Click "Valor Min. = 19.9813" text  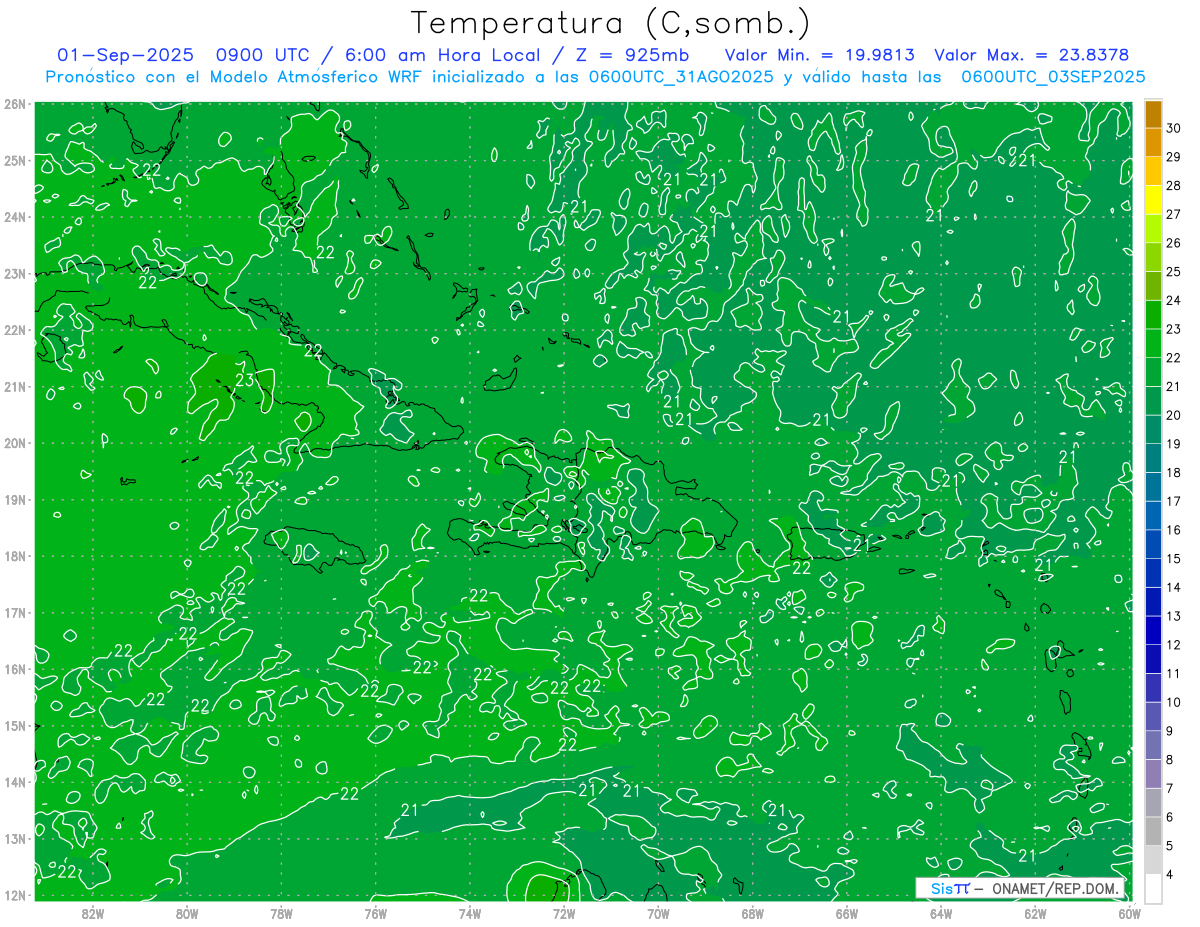[x=820, y=55]
